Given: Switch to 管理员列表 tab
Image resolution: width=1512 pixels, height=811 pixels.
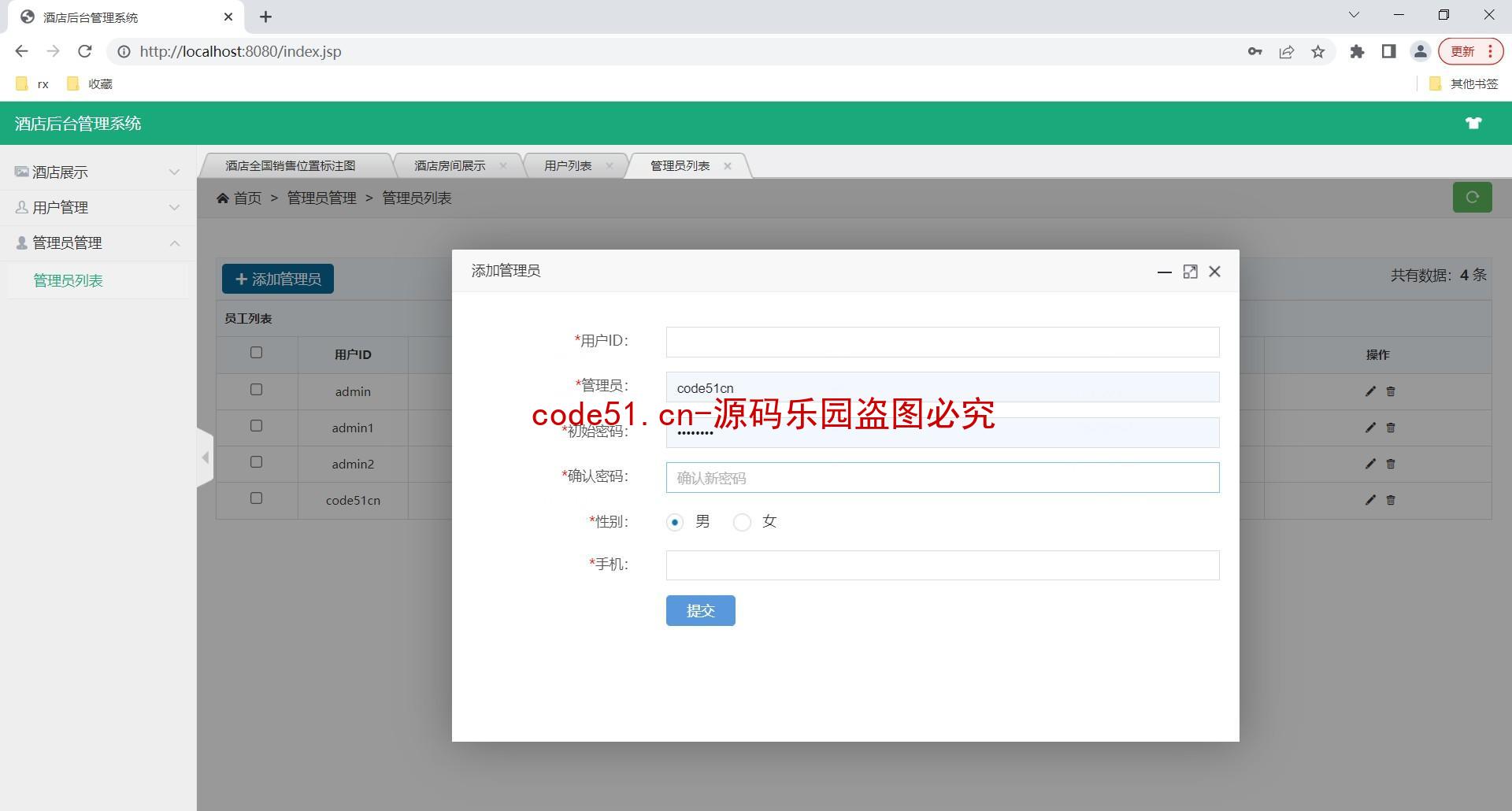Looking at the screenshot, I should click(680, 165).
